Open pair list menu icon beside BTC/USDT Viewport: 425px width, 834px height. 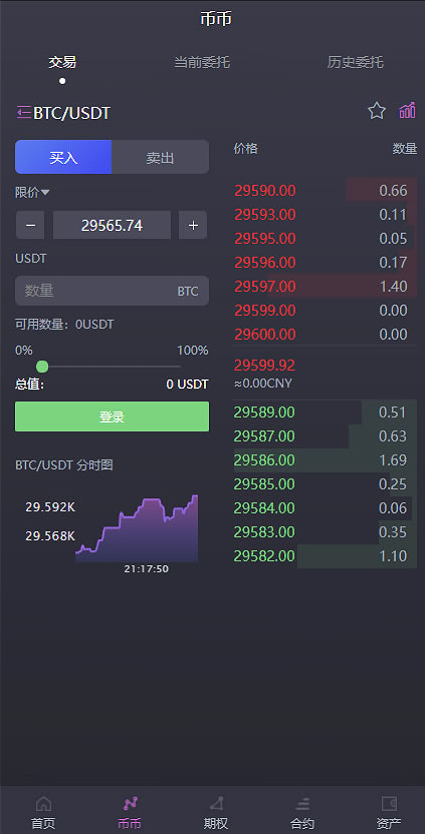pyautogui.click(x=24, y=113)
